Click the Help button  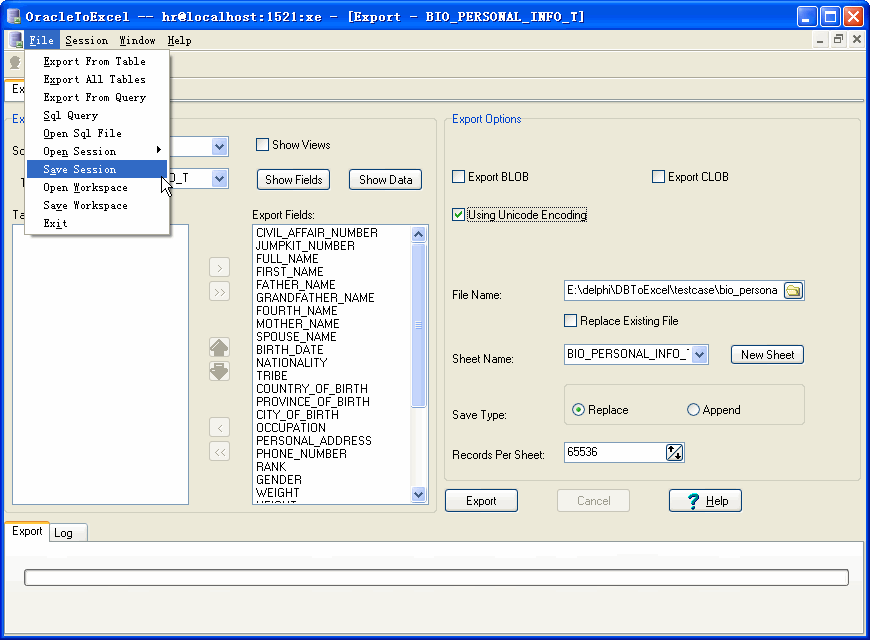pos(705,501)
